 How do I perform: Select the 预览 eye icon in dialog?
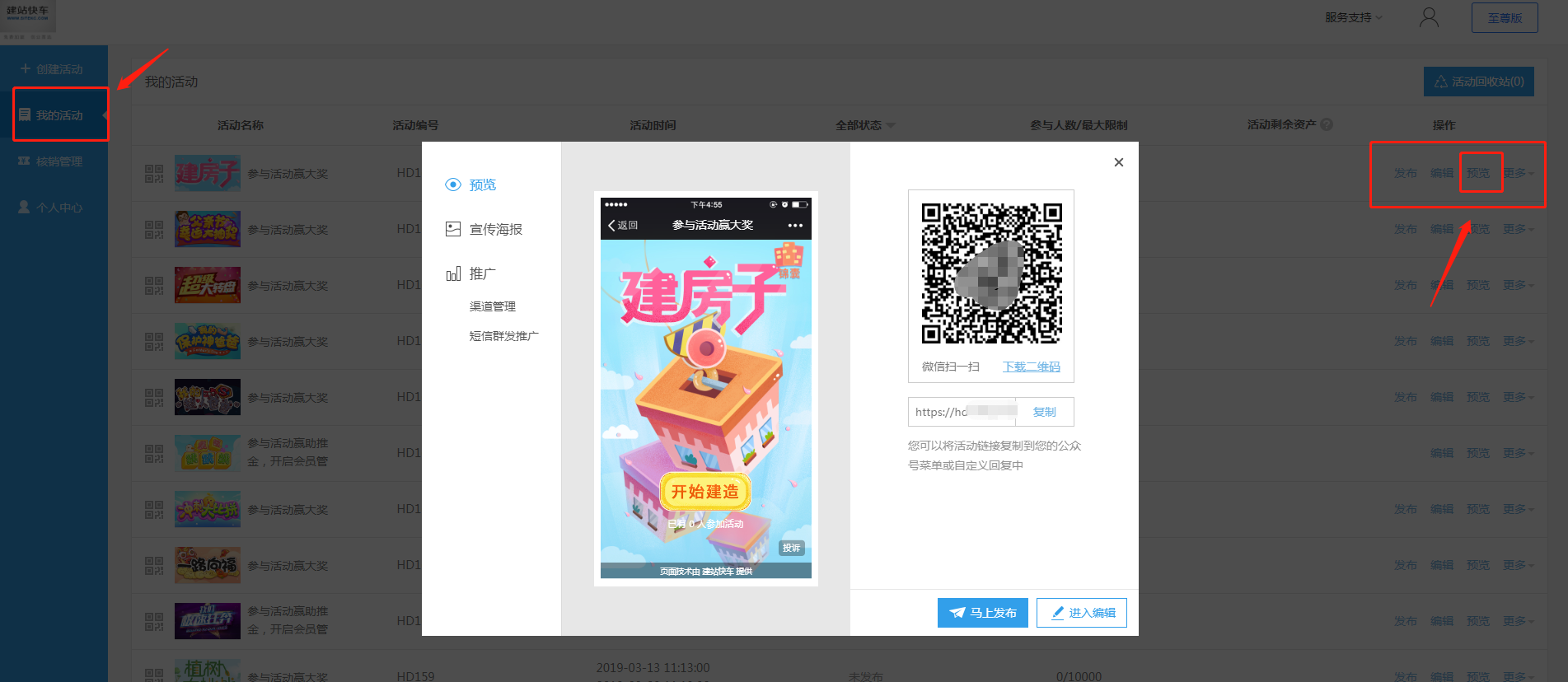pos(453,185)
